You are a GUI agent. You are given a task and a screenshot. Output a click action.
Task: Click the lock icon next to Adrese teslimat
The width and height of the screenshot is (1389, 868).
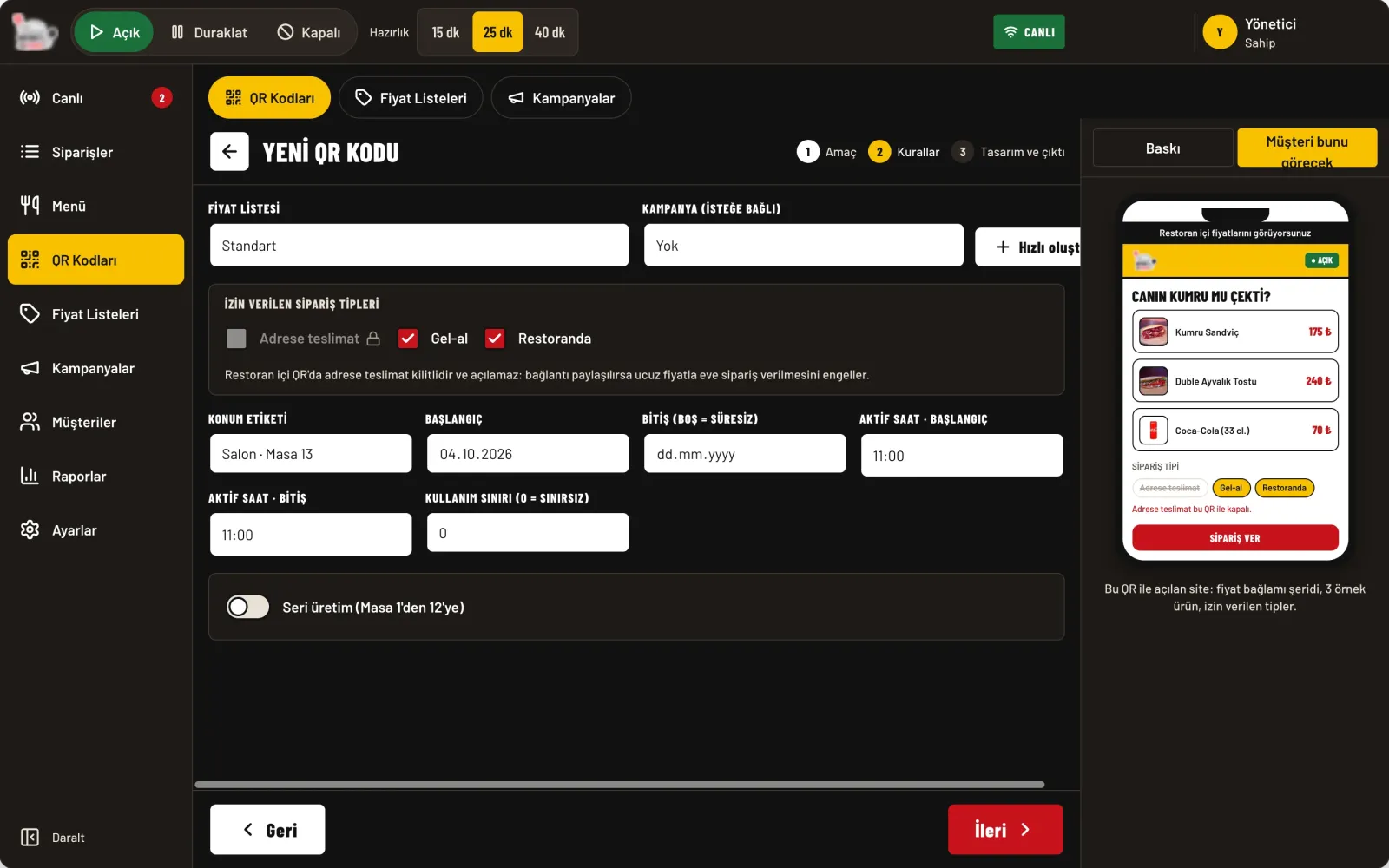[373, 339]
